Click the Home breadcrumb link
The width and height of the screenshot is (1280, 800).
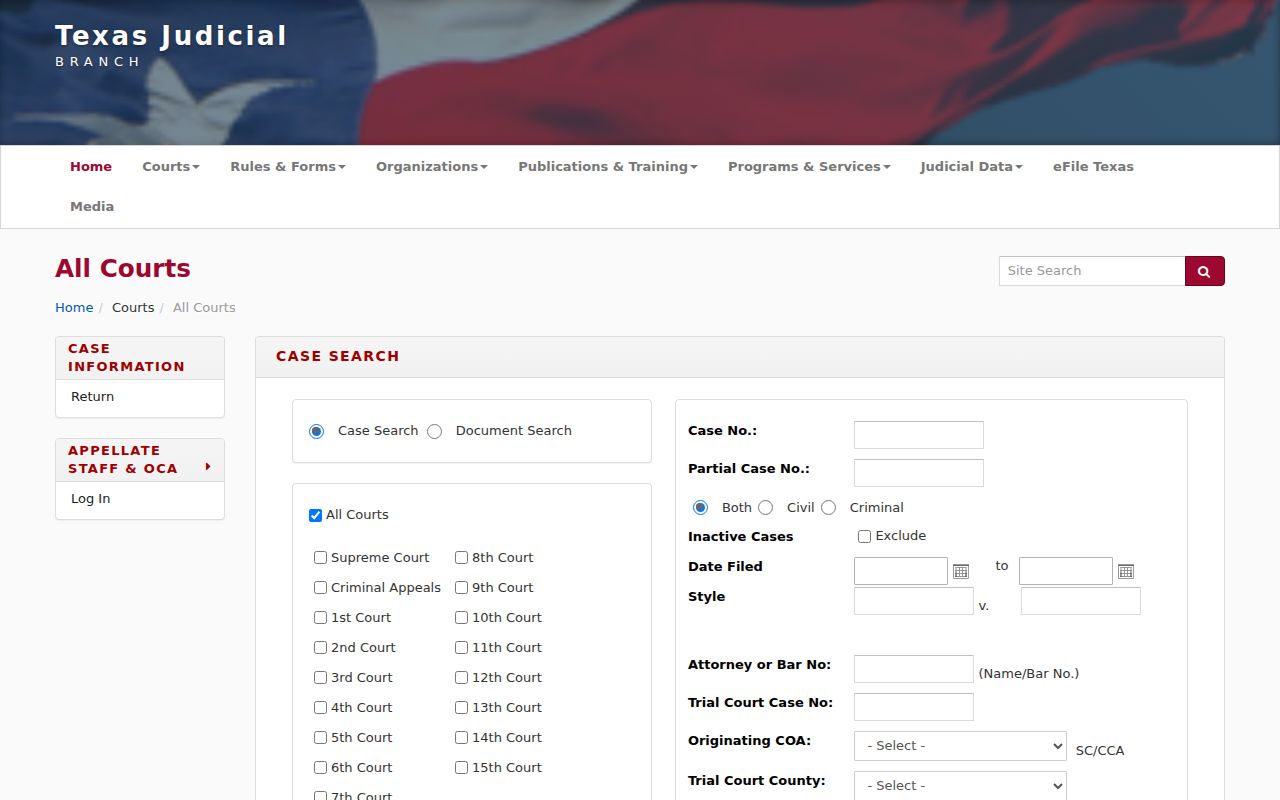[x=74, y=308]
